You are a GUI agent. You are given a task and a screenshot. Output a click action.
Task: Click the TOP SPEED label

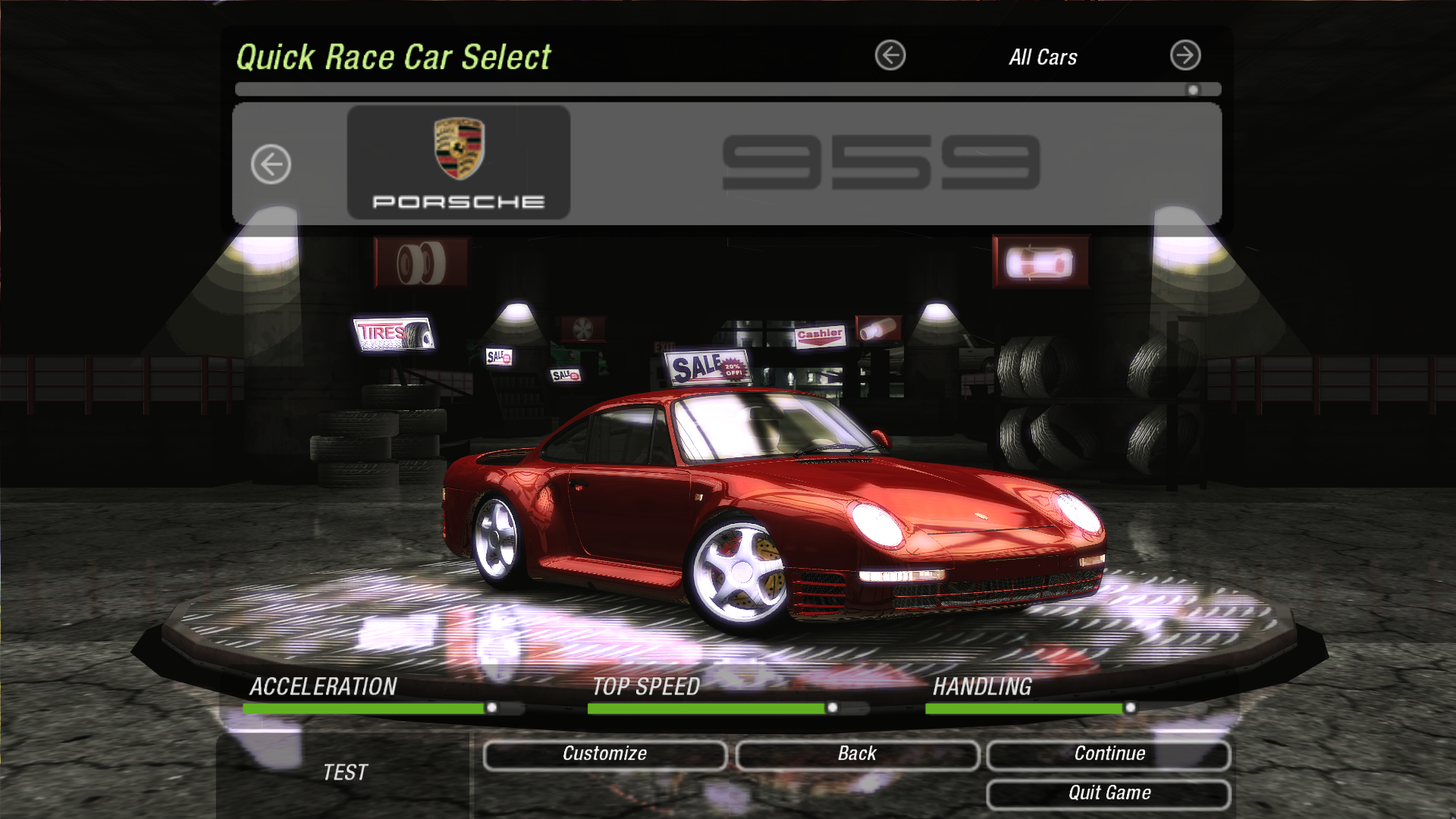coord(646,687)
